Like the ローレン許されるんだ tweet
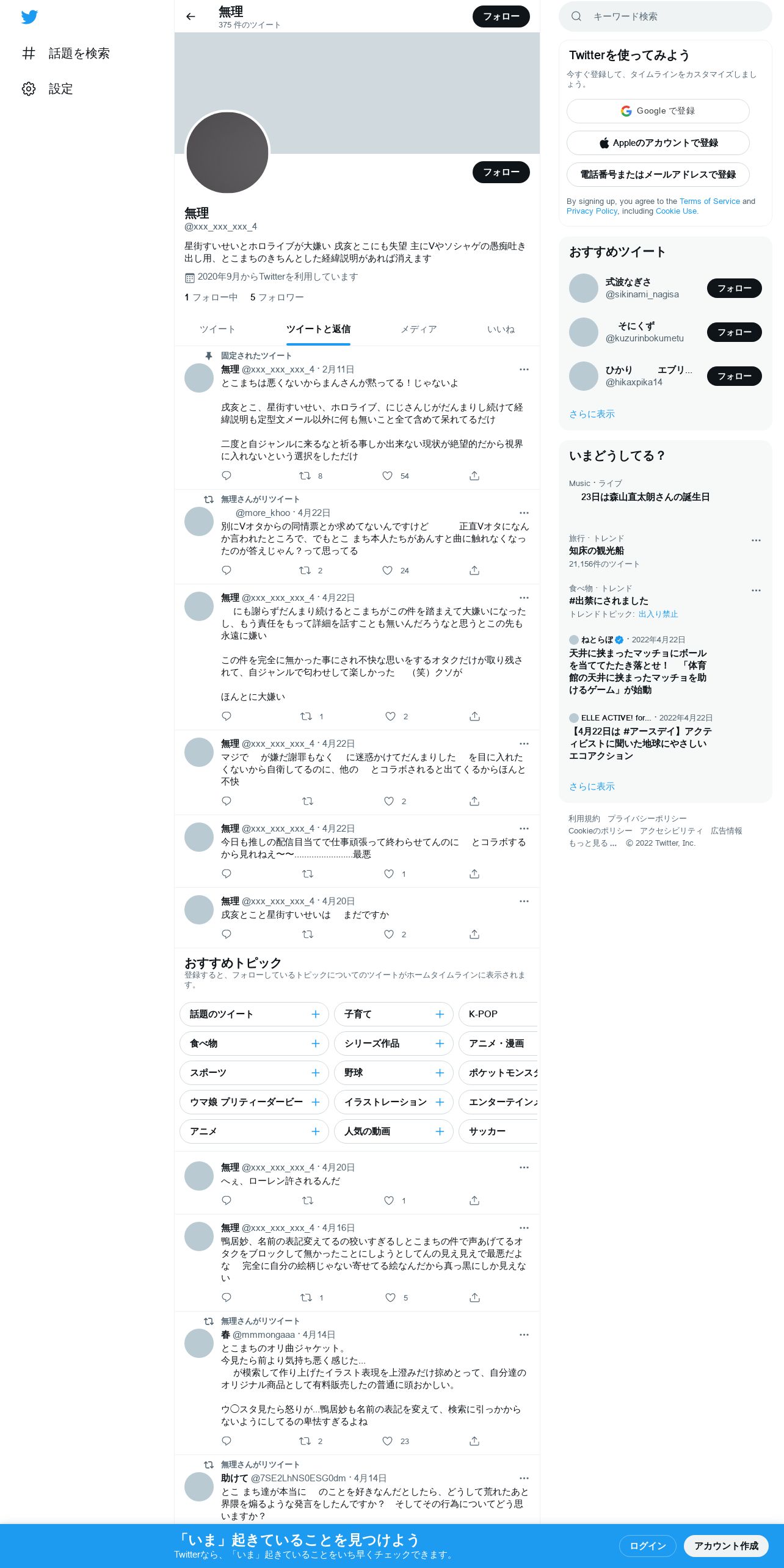 (389, 1200)
